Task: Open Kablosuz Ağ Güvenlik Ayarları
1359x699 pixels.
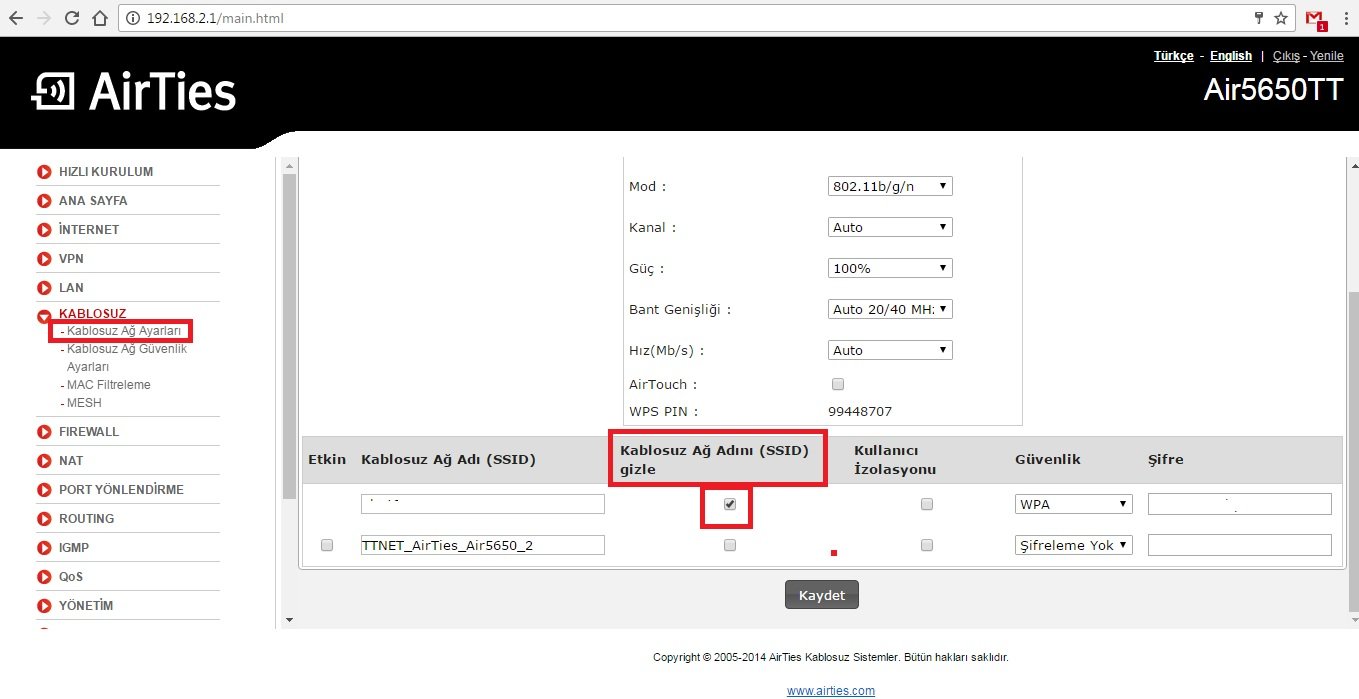Action: [x=127, y=358]
